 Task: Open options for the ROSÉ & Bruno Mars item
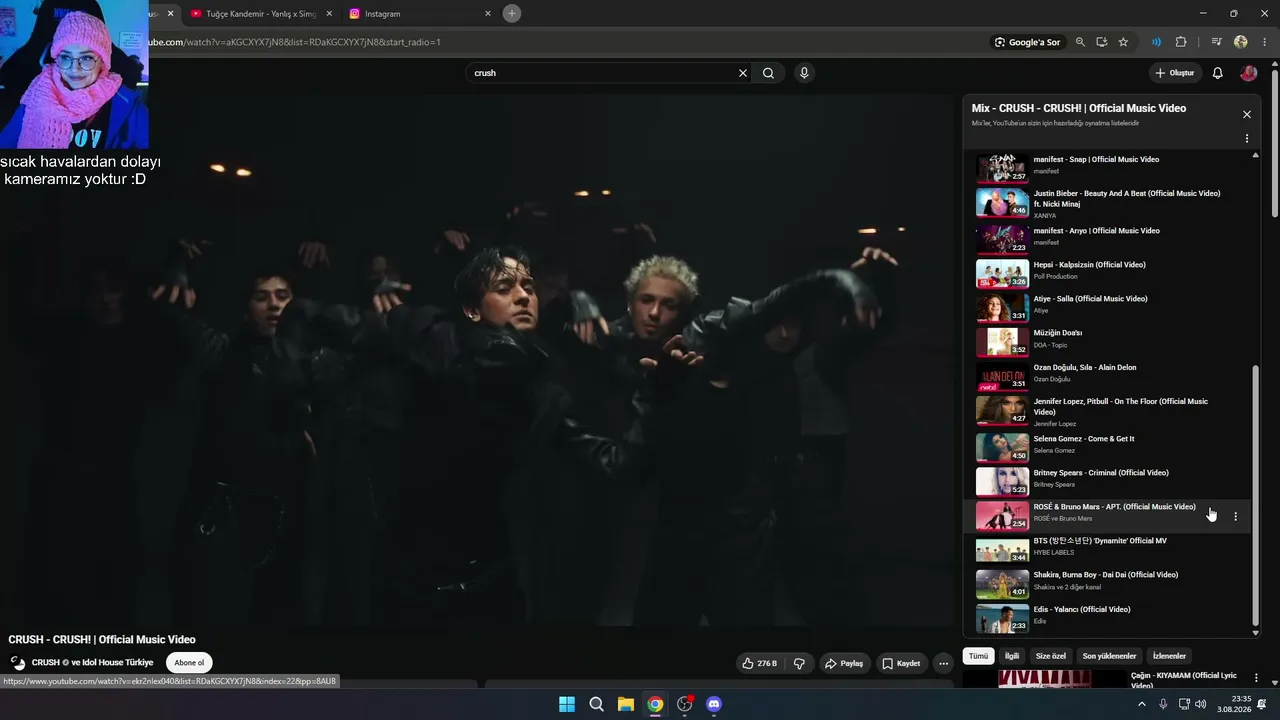(1235, 517)
